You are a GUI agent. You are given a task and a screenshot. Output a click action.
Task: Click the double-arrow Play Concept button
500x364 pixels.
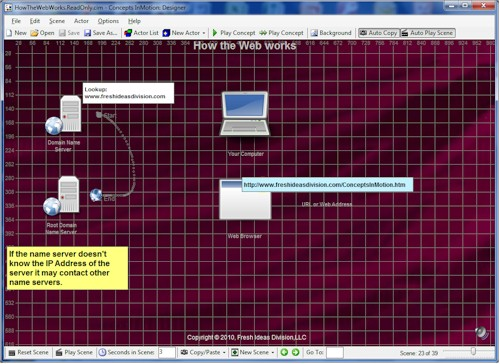click(x=282, y=33)
